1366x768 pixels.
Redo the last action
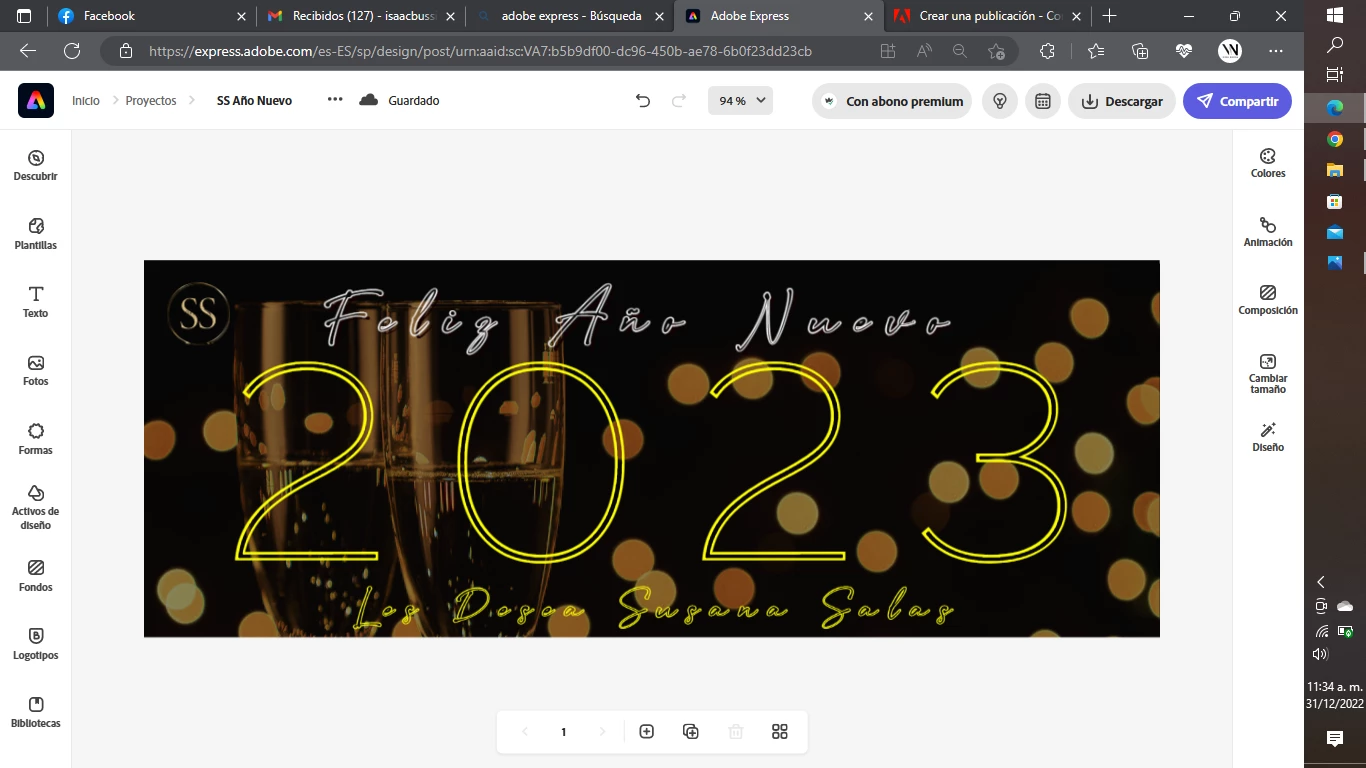tap(679, 101)
